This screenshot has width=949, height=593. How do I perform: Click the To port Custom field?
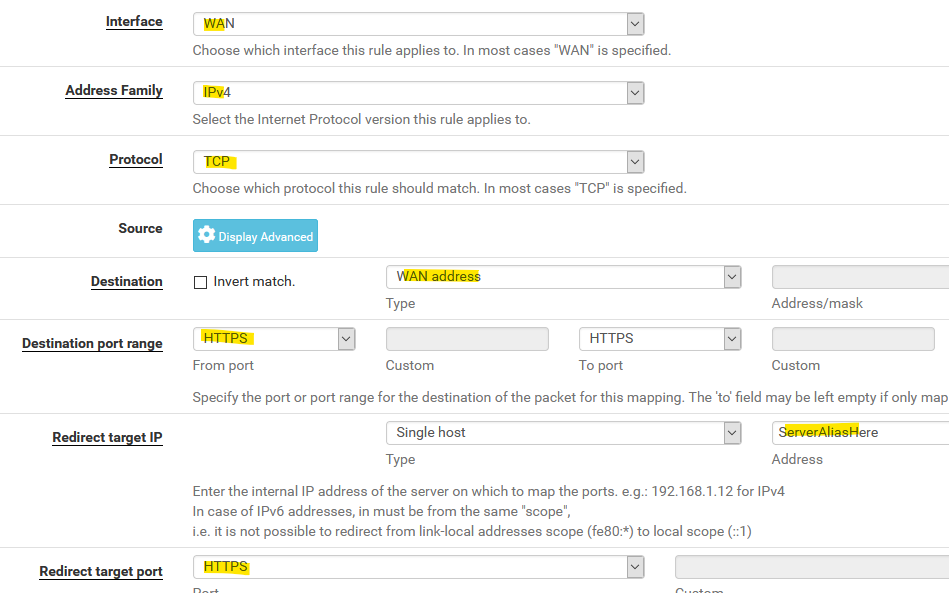click(853, 339)
